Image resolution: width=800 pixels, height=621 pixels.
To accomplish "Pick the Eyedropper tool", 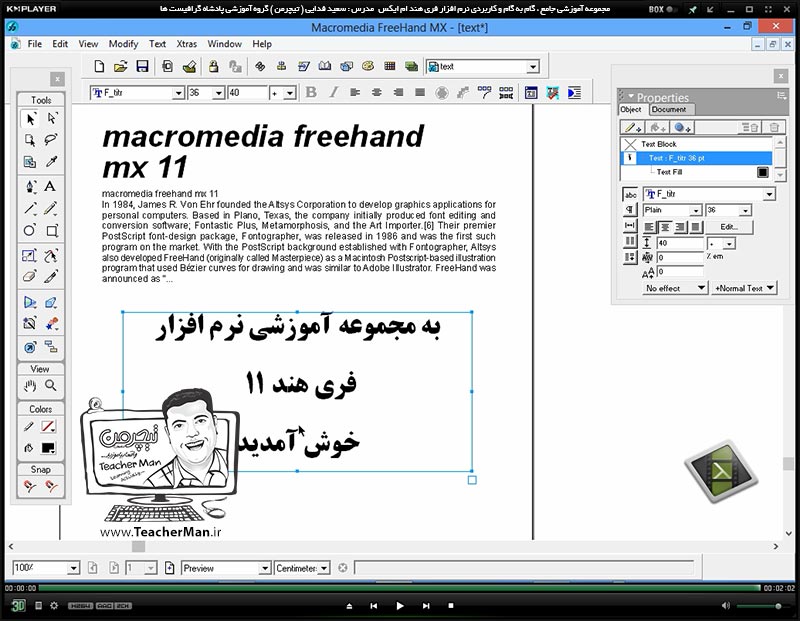I will tap(51, 162).
